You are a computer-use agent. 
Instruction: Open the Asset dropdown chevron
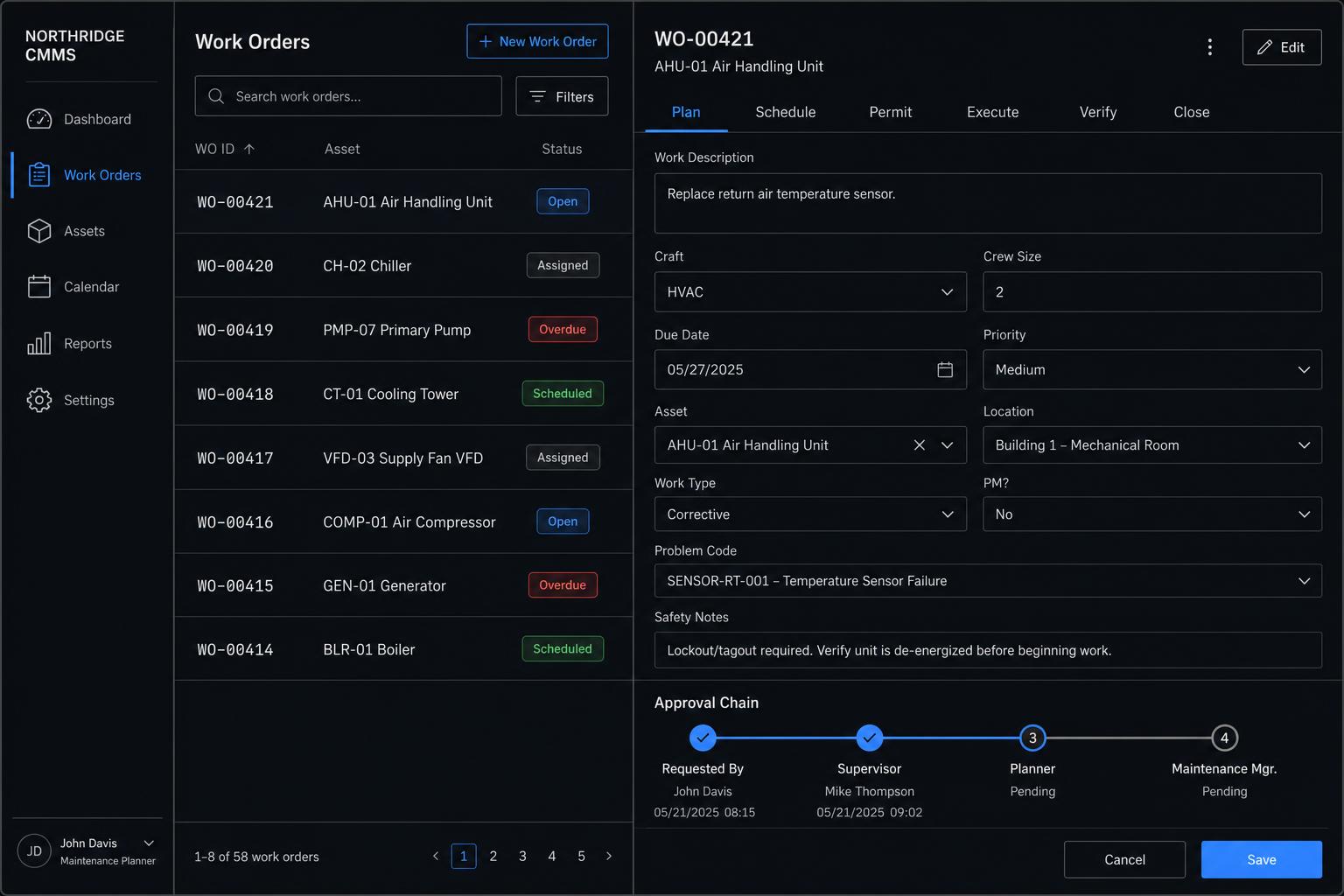948,445
